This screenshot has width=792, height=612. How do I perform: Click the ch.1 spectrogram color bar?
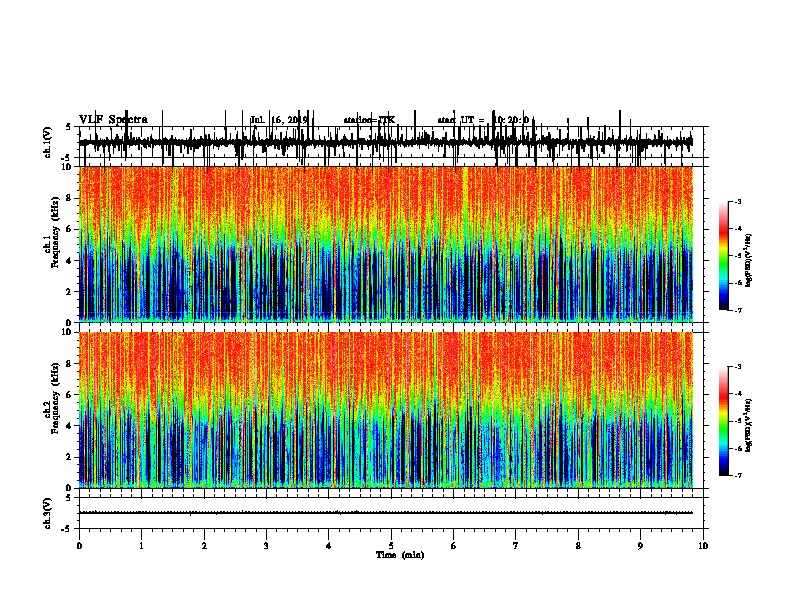723,256
